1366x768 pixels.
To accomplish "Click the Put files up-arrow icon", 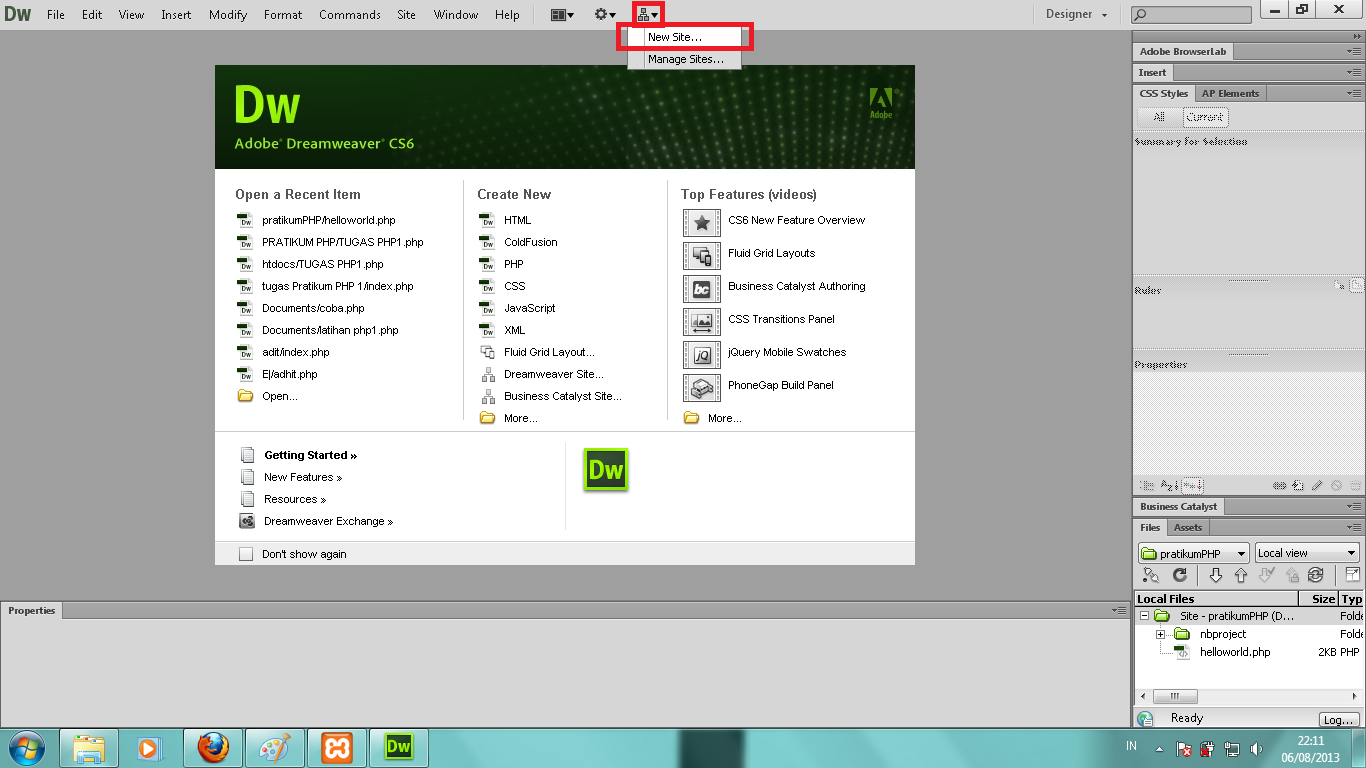I will (x=1241, y=575).
